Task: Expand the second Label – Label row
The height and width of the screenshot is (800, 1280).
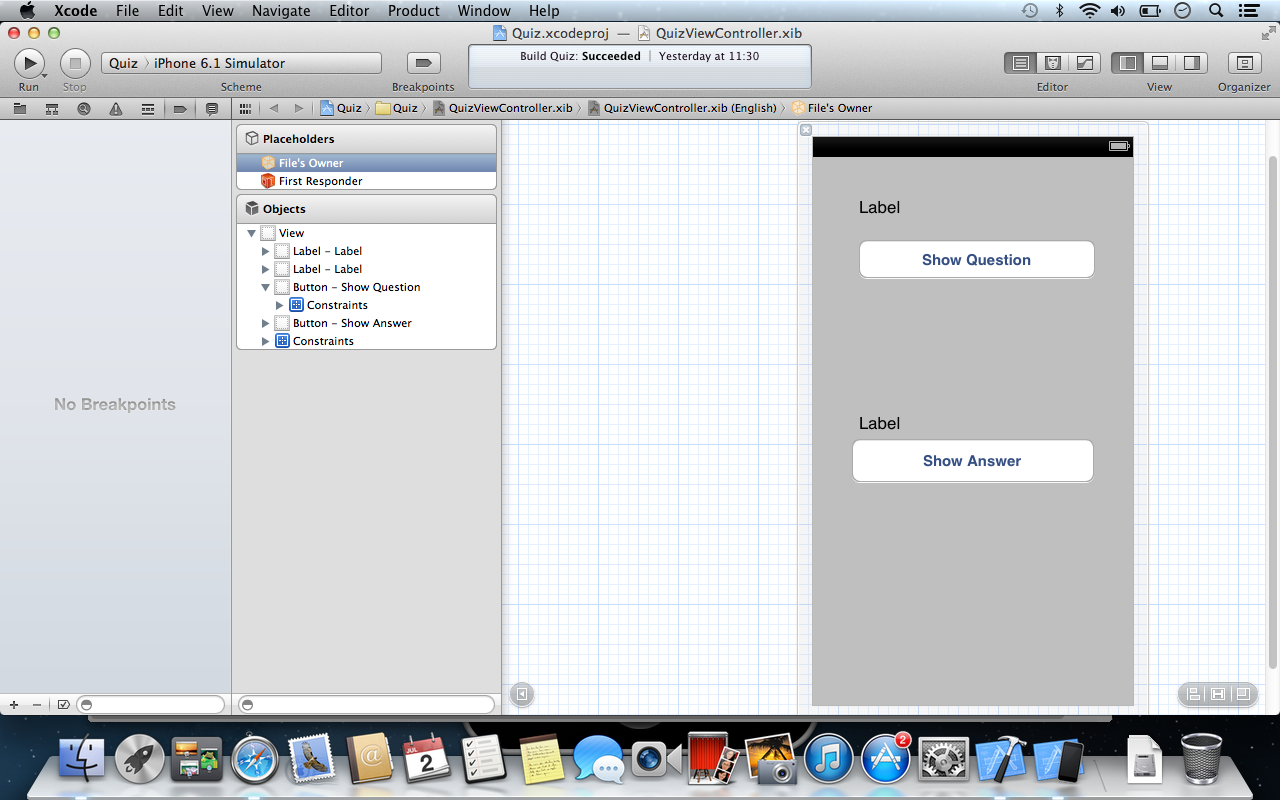Action: [x=266, y=269]
